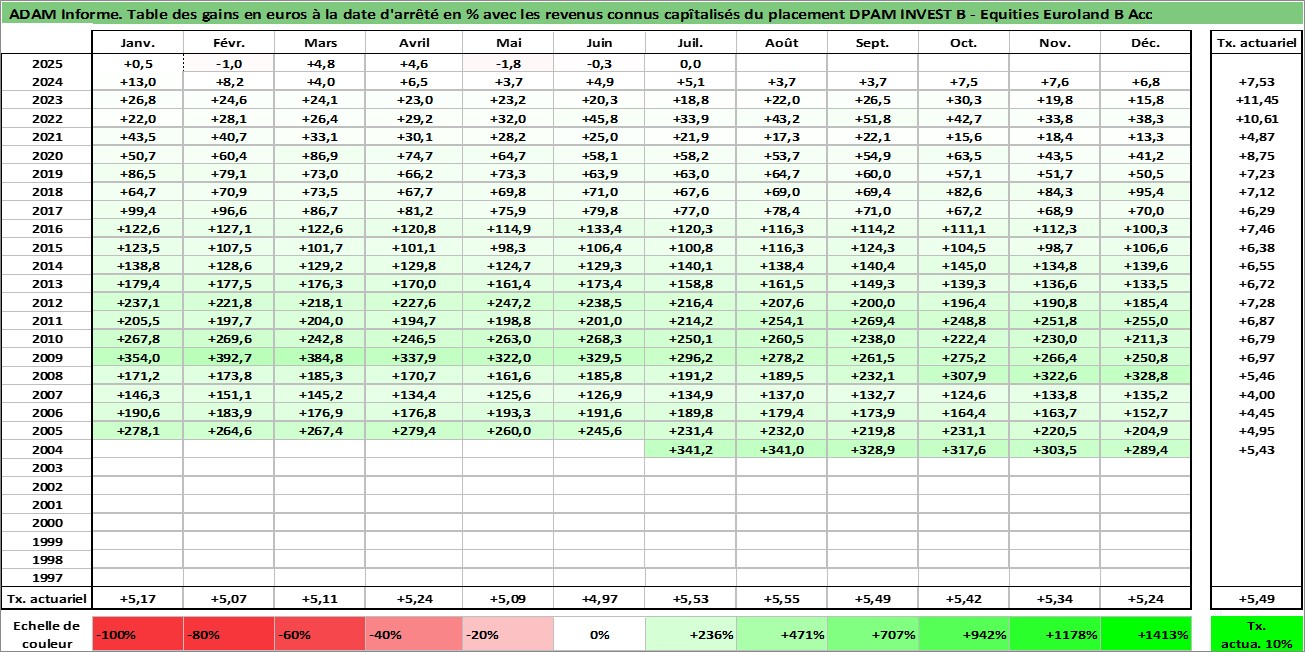This screenshot has width=1305, height=652.
Task: Select the Déc. column header
Action: click(1146, 43)
